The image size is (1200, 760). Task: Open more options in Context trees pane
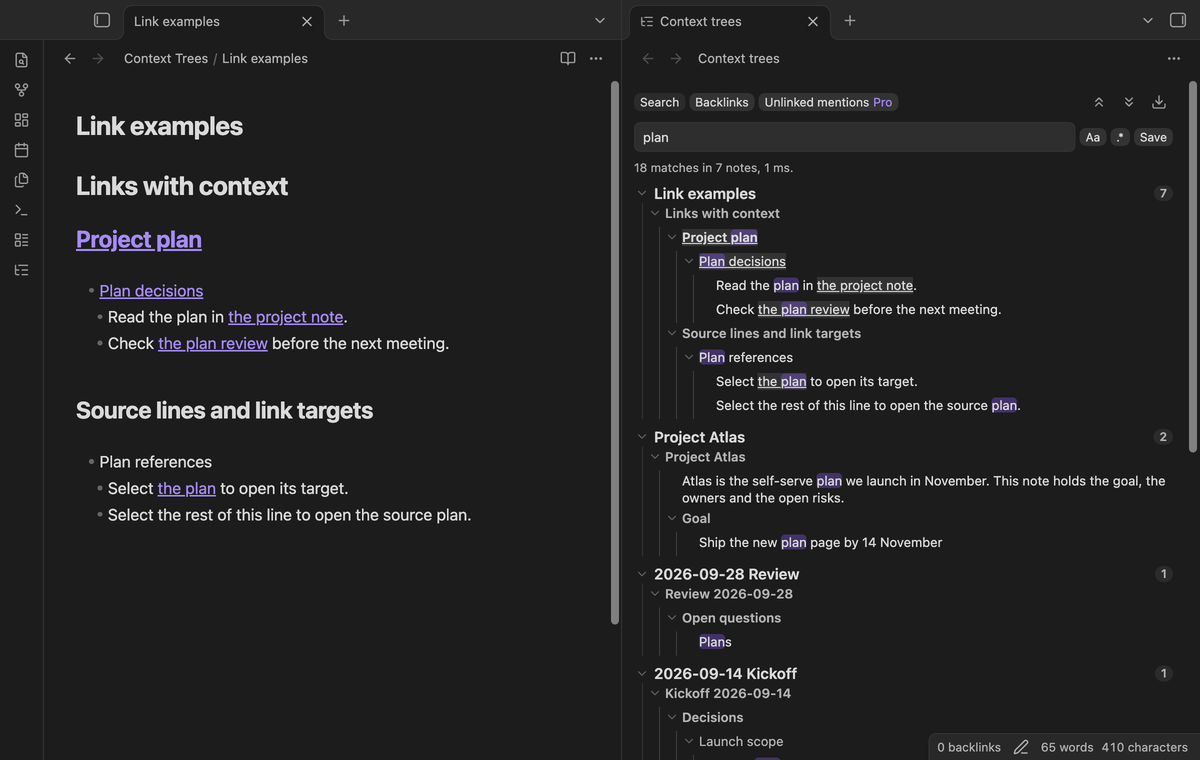1173,59
